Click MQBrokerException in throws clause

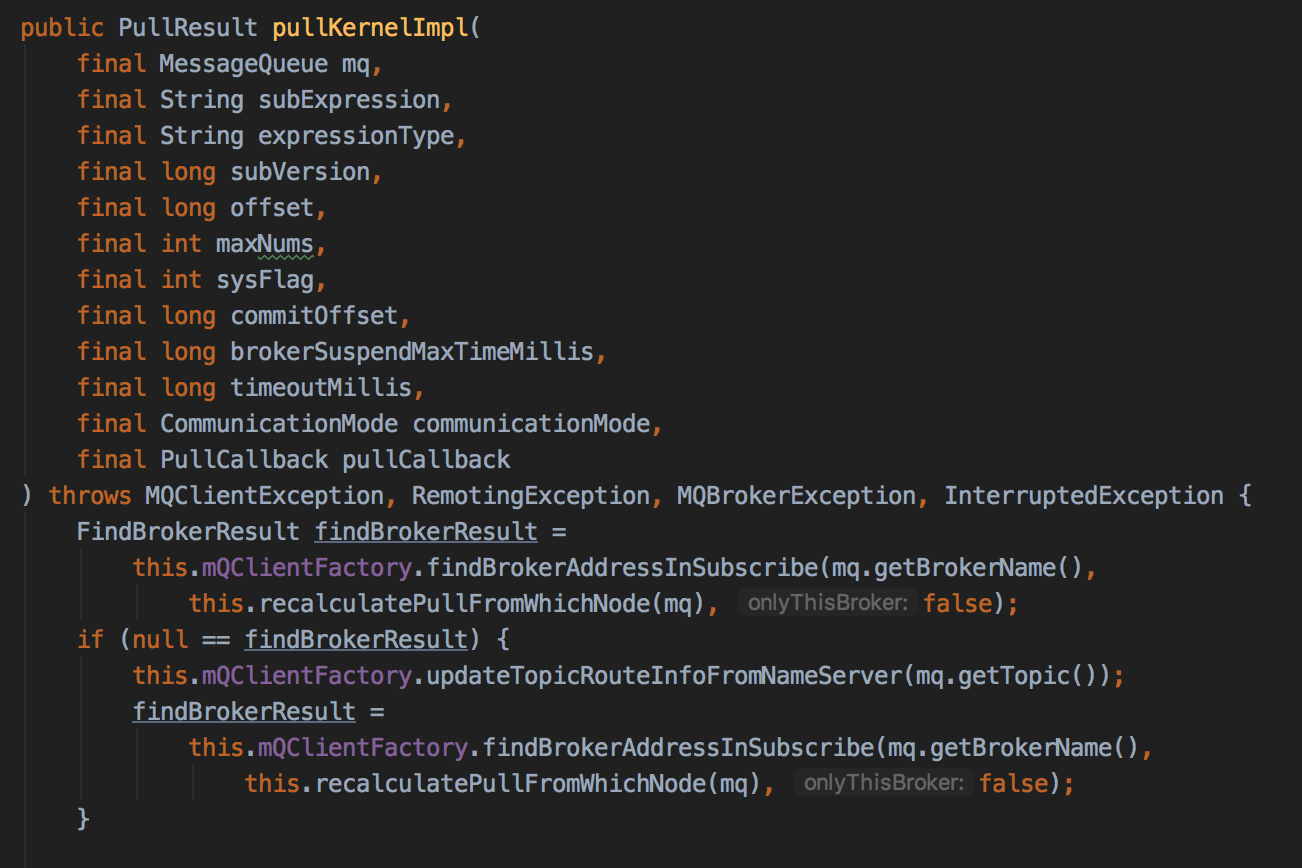click(796, 496)
